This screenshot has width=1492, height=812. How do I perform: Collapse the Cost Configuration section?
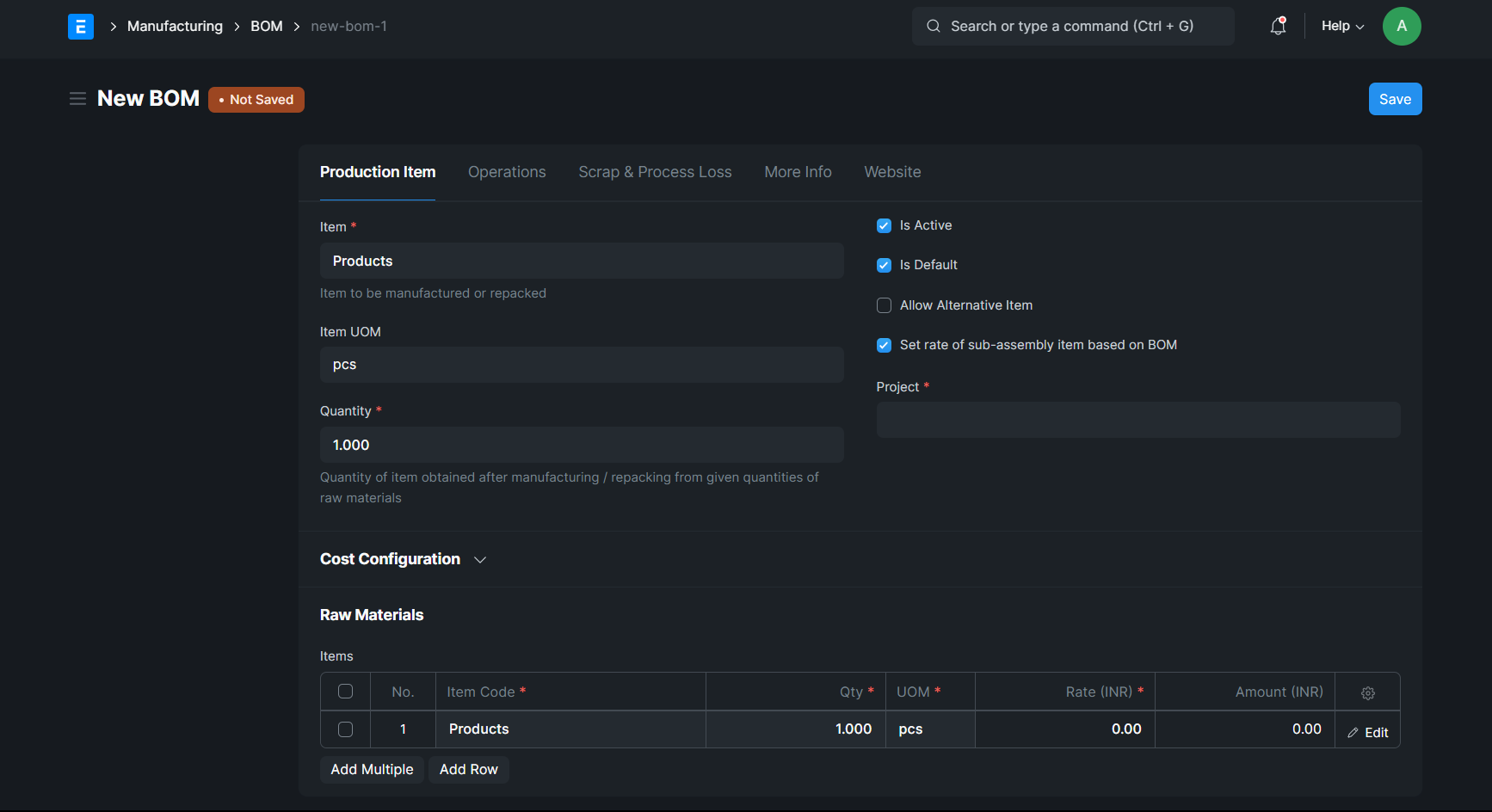coord(480,559)
